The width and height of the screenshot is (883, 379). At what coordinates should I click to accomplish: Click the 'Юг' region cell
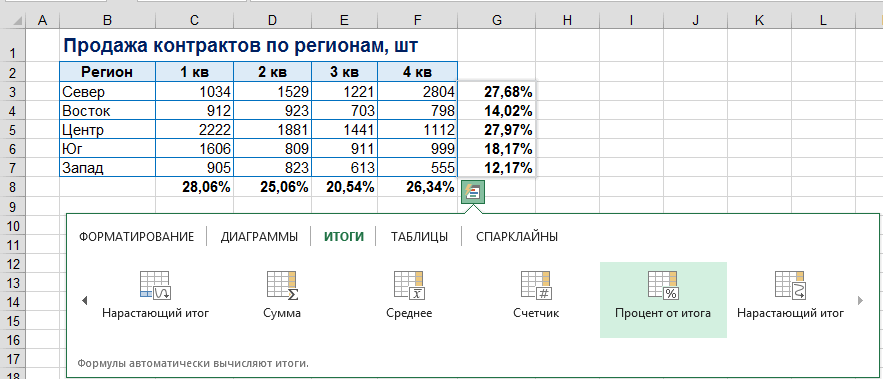pyautogui.click(x=107, y=149)
